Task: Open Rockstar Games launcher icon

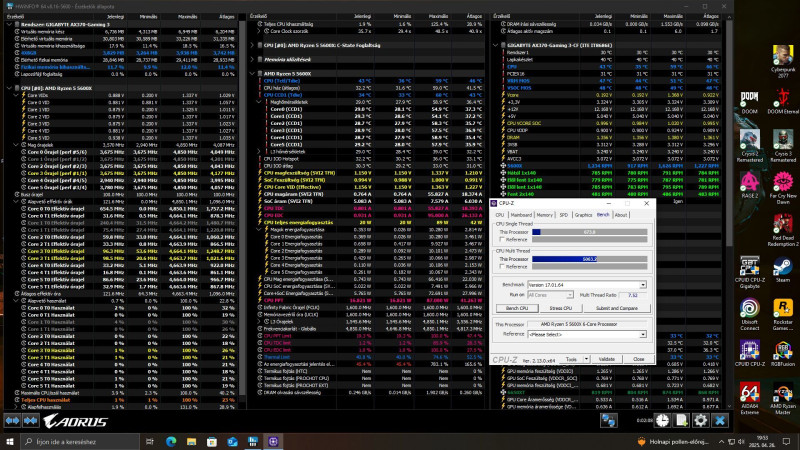Action: [783, 315]
